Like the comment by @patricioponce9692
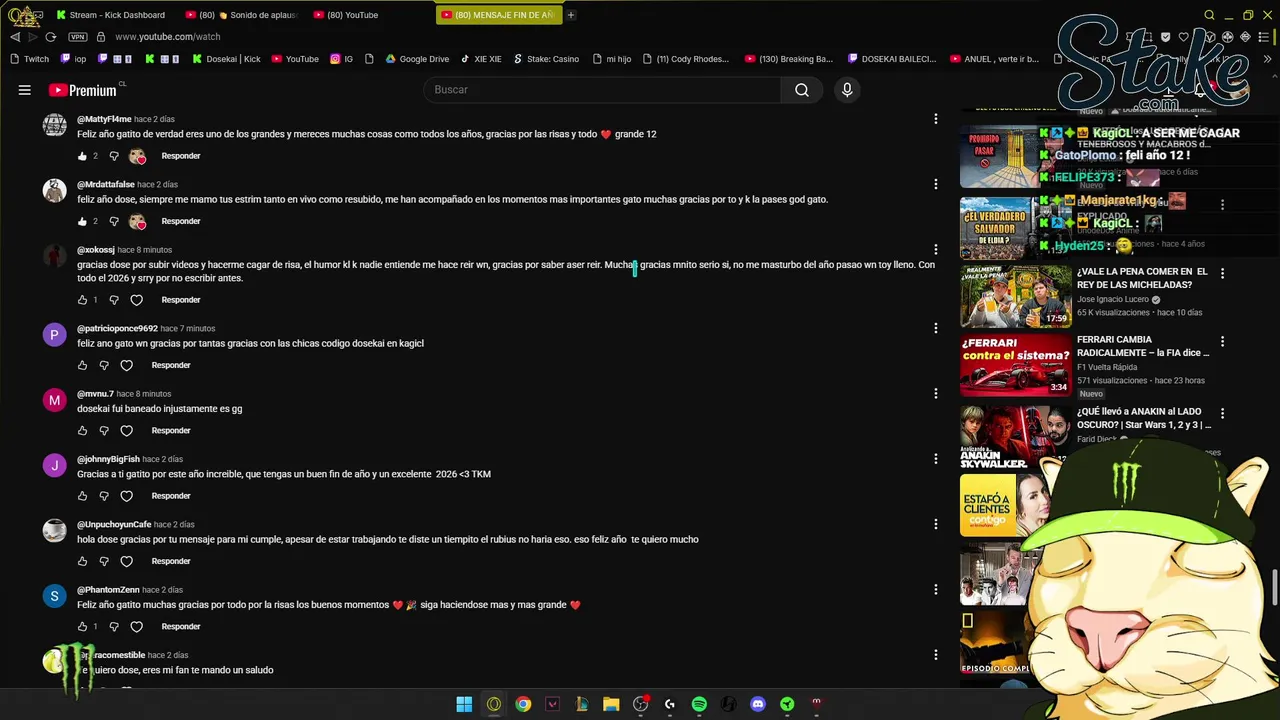Viewport: 1280px width, 720px height. [82, 365]
